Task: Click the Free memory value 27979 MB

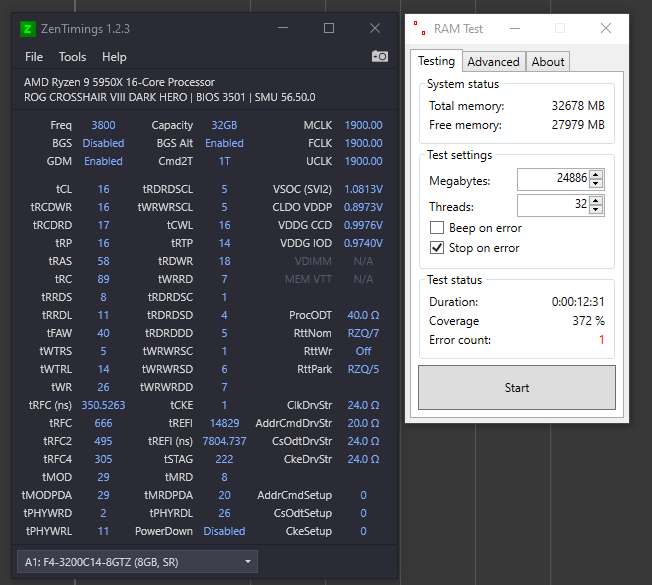Action: click(x=578, y=125)
